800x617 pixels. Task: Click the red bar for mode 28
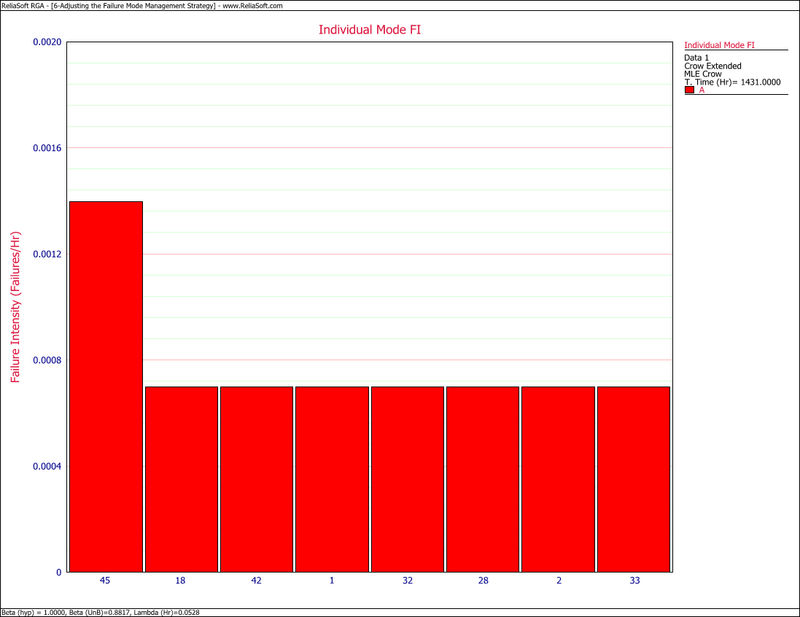click(x=483, y=479)
